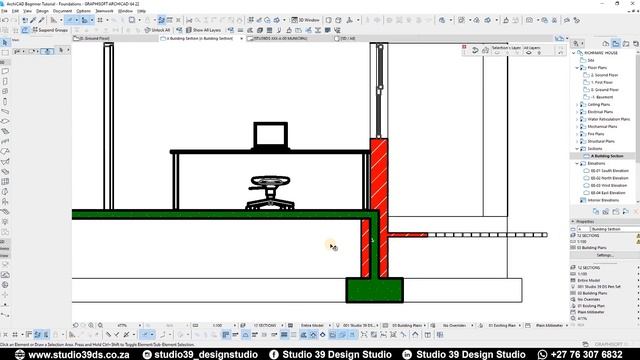The width and height of the screenshot is (640, 360).
Task: Open the zoom percentage dropdown
Action: pyautogui.click(x=140, y=325)
